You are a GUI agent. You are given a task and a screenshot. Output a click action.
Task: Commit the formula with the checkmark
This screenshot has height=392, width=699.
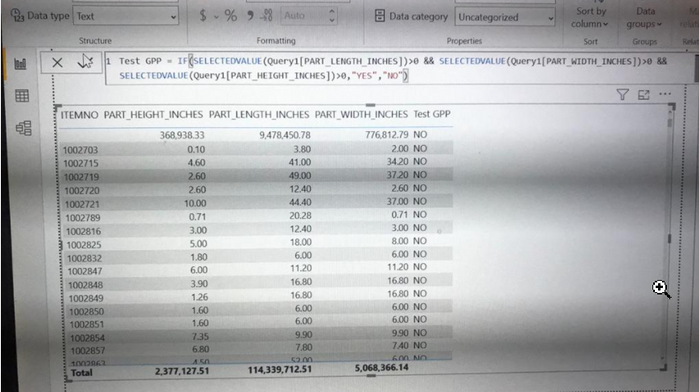(x=85, y=62)
